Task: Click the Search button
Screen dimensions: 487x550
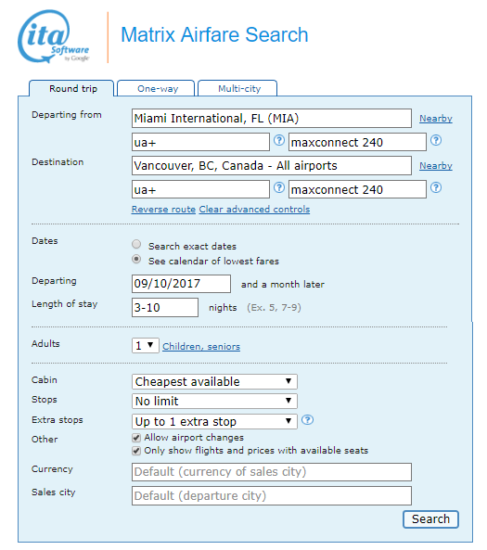Action: (x=431, y=519)
